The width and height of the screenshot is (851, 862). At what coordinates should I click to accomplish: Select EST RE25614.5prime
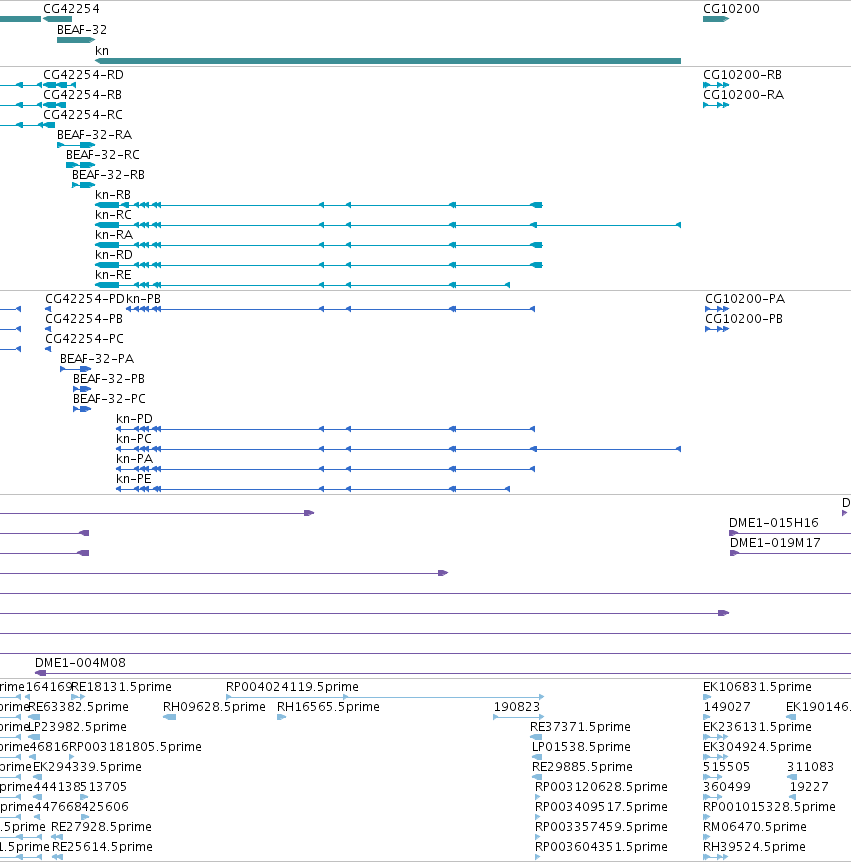(102, 847)
